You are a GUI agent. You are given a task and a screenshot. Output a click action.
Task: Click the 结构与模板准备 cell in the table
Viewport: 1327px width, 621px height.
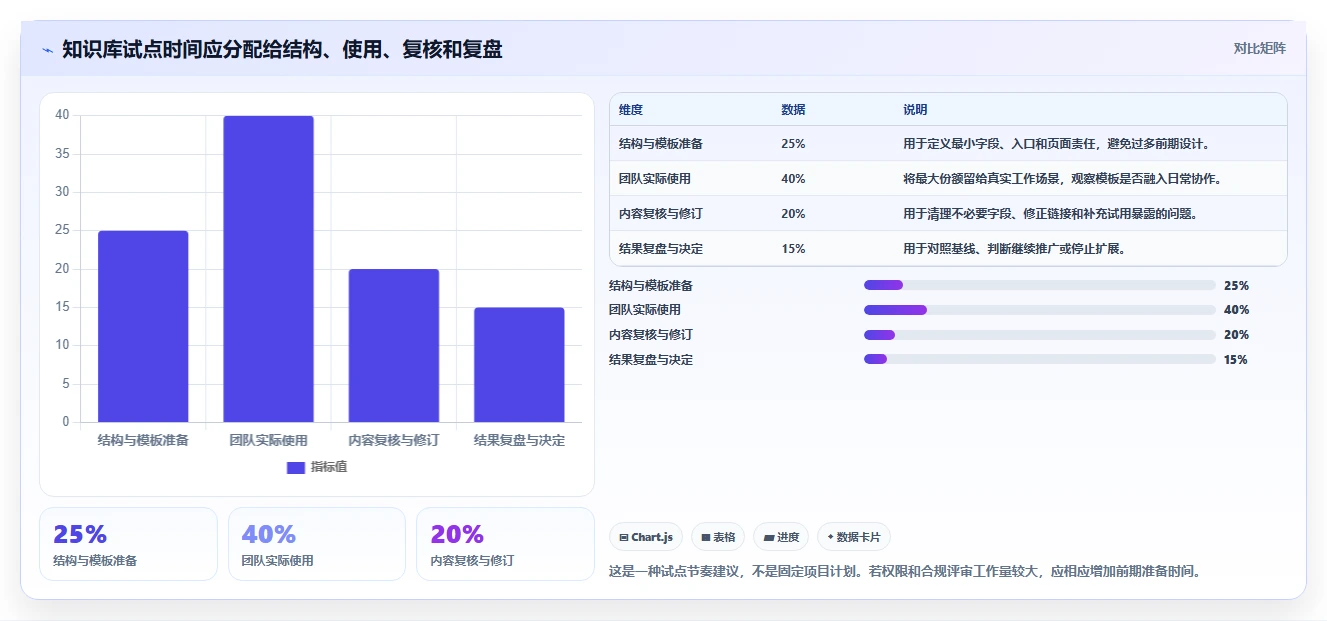661,144
